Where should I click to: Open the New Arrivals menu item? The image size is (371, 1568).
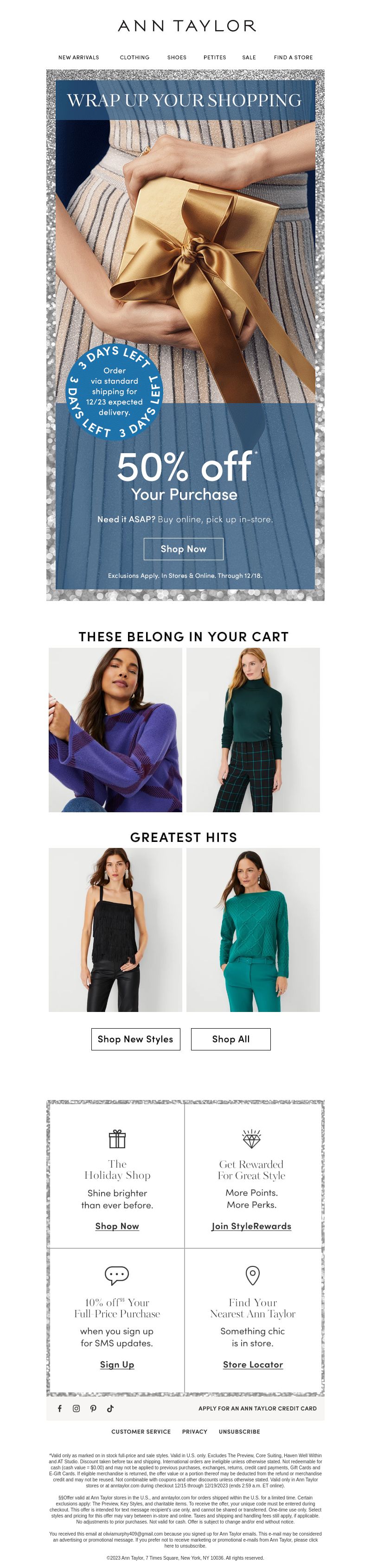coord(78,57)
